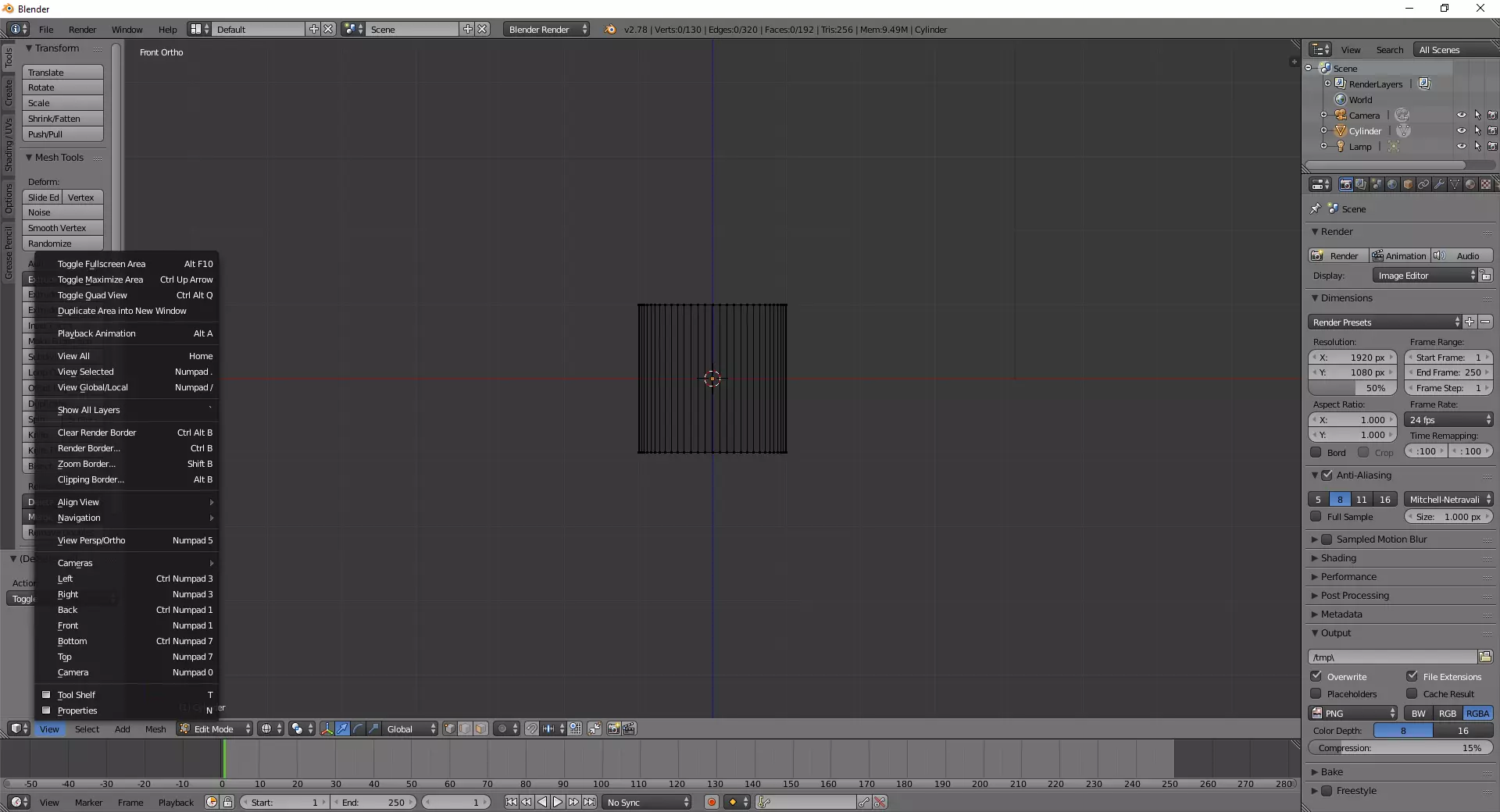The width and height of the screenshot is (1500, 812).
Task: Uncheck File Extensions checkbox
Action: (x=1412, y=676)
